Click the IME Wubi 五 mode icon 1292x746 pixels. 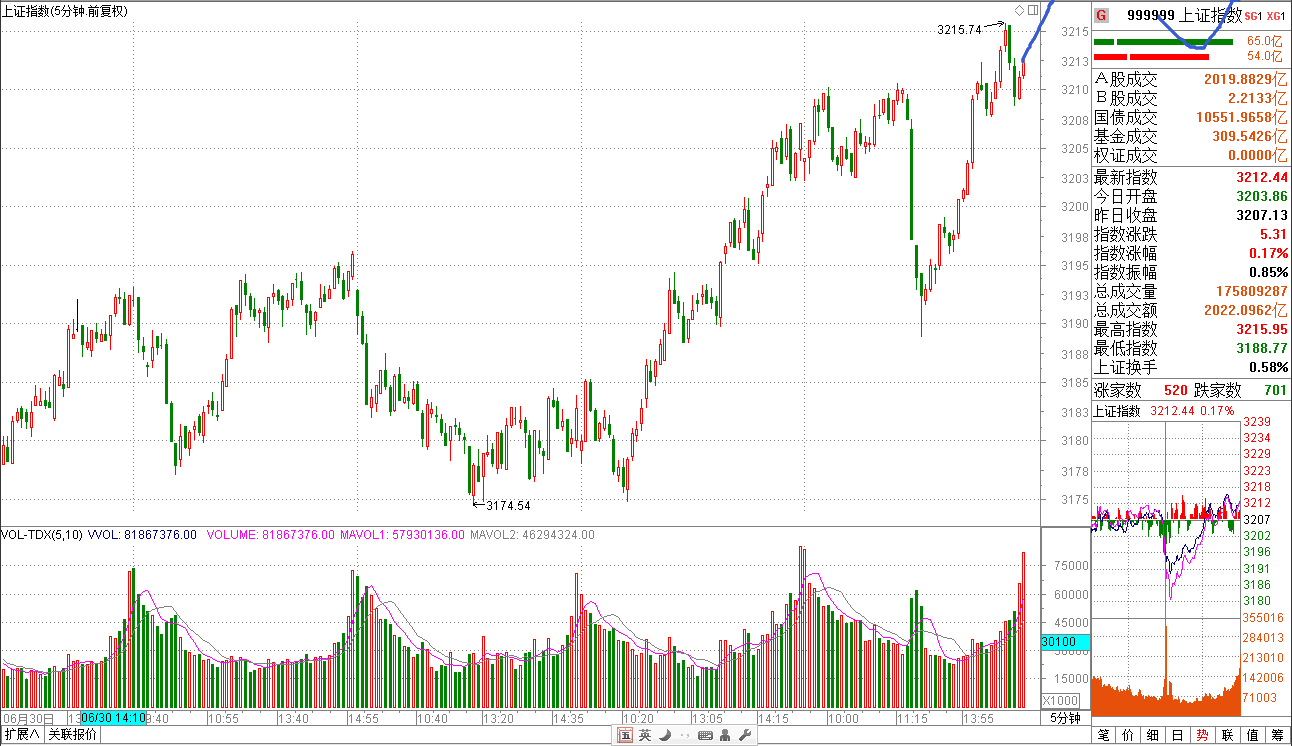[625, 736]
